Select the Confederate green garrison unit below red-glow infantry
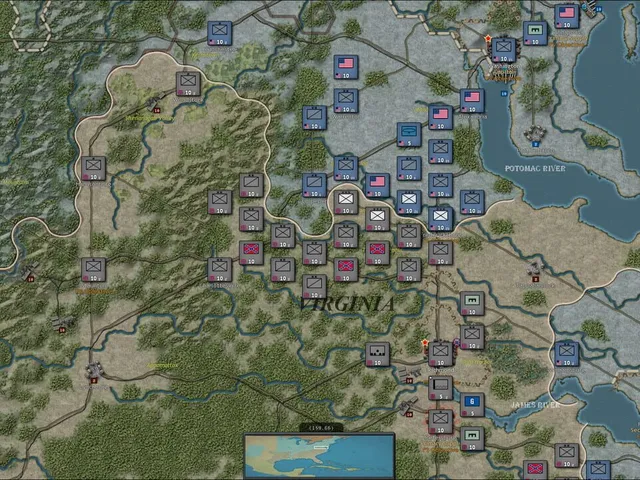 (472, 439)
